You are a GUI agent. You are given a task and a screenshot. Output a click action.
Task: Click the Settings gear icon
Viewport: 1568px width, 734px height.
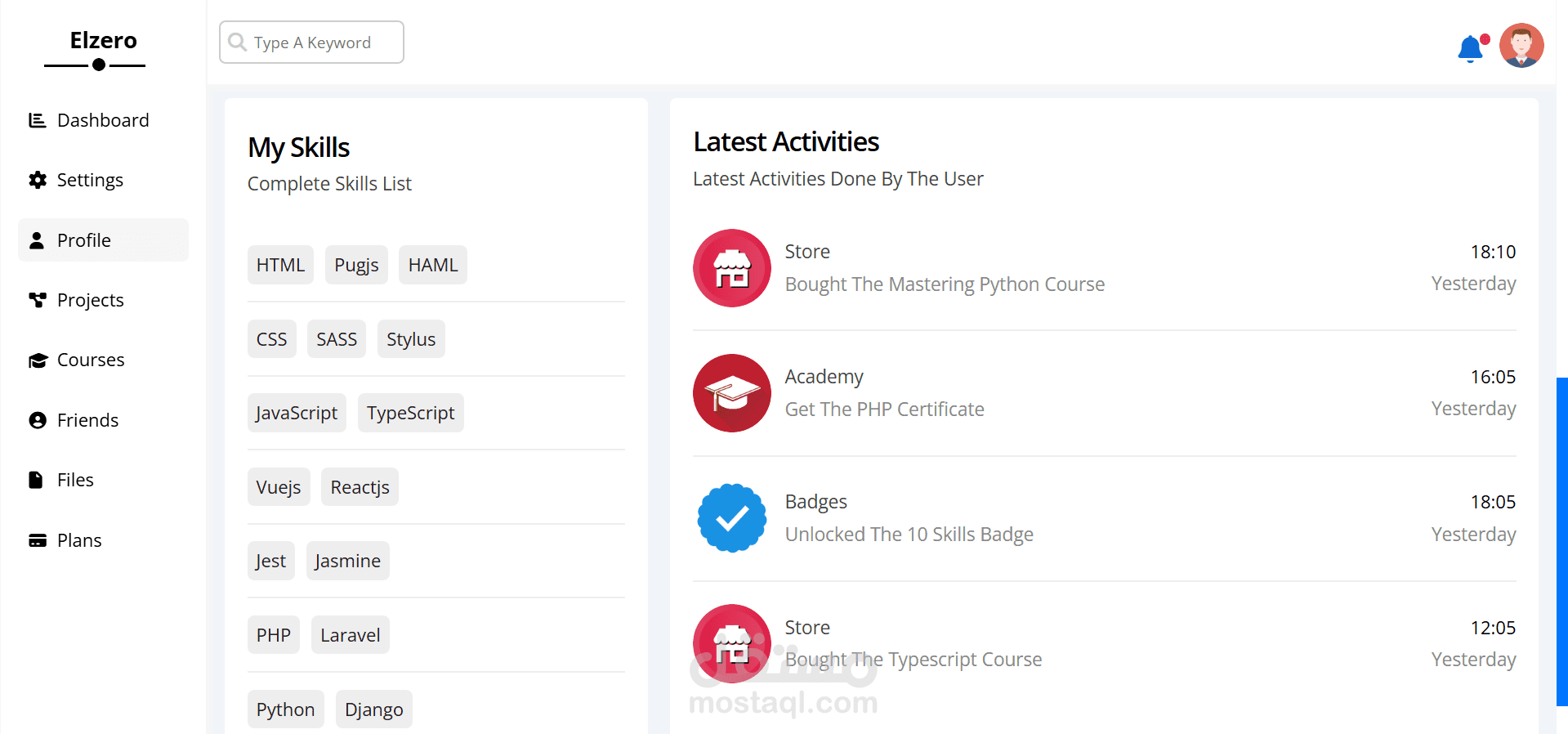coord(37,180)
